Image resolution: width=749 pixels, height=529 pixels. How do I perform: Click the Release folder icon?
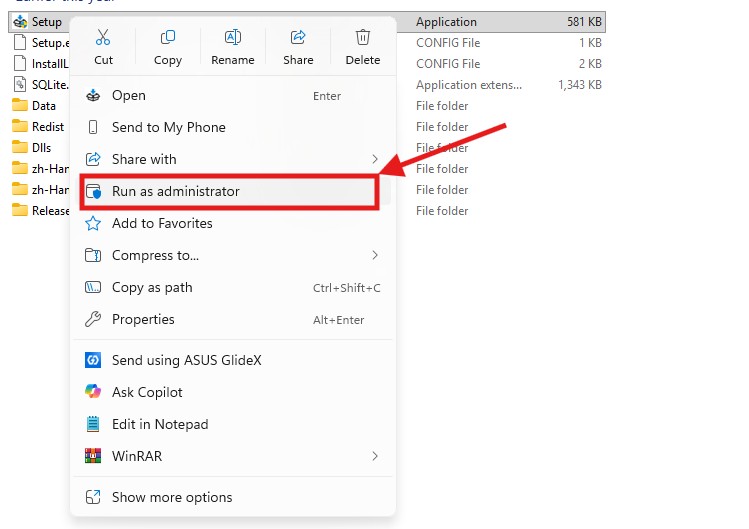point(20,210)
